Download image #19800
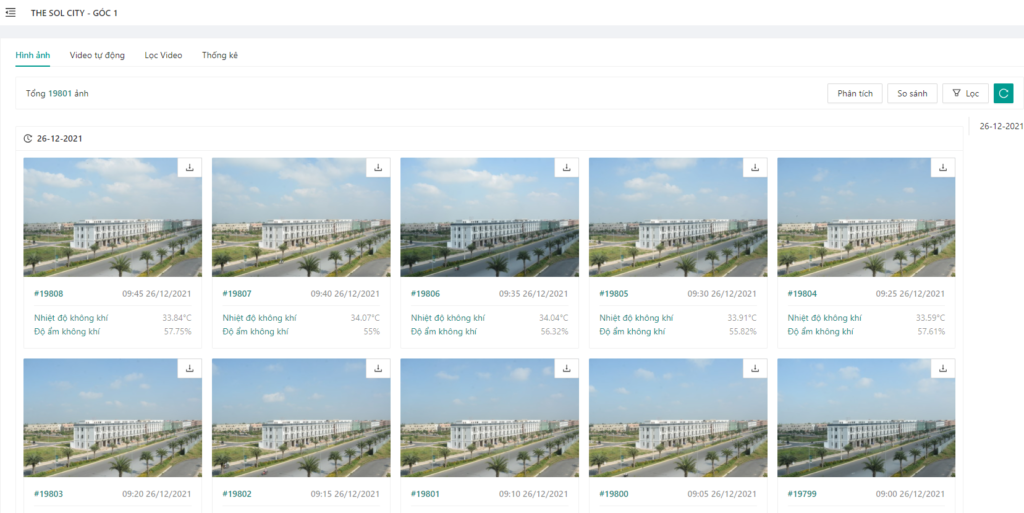 point(755,368)
